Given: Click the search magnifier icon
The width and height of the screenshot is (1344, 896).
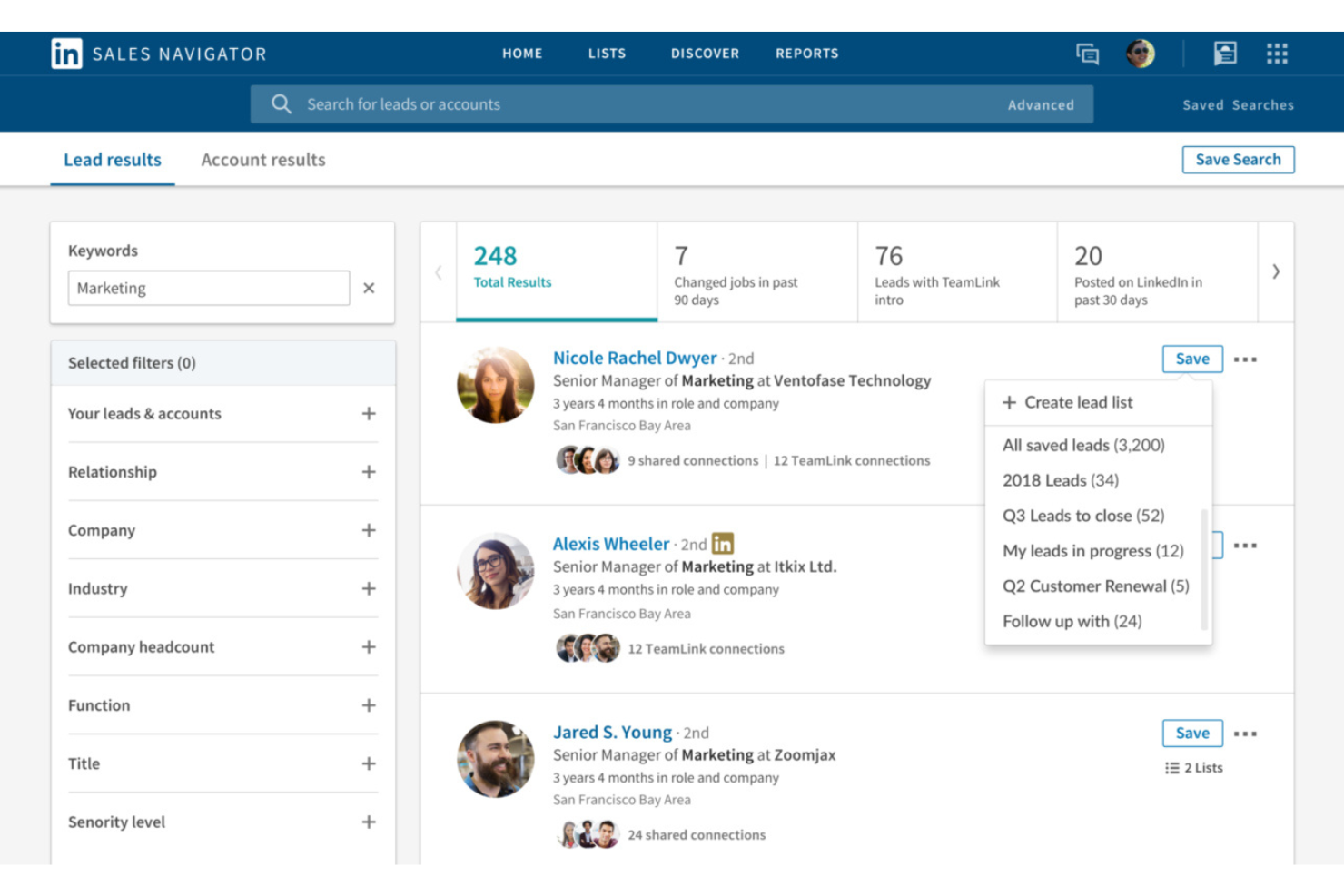Looking at the screenshot, I should coord(282,104).
